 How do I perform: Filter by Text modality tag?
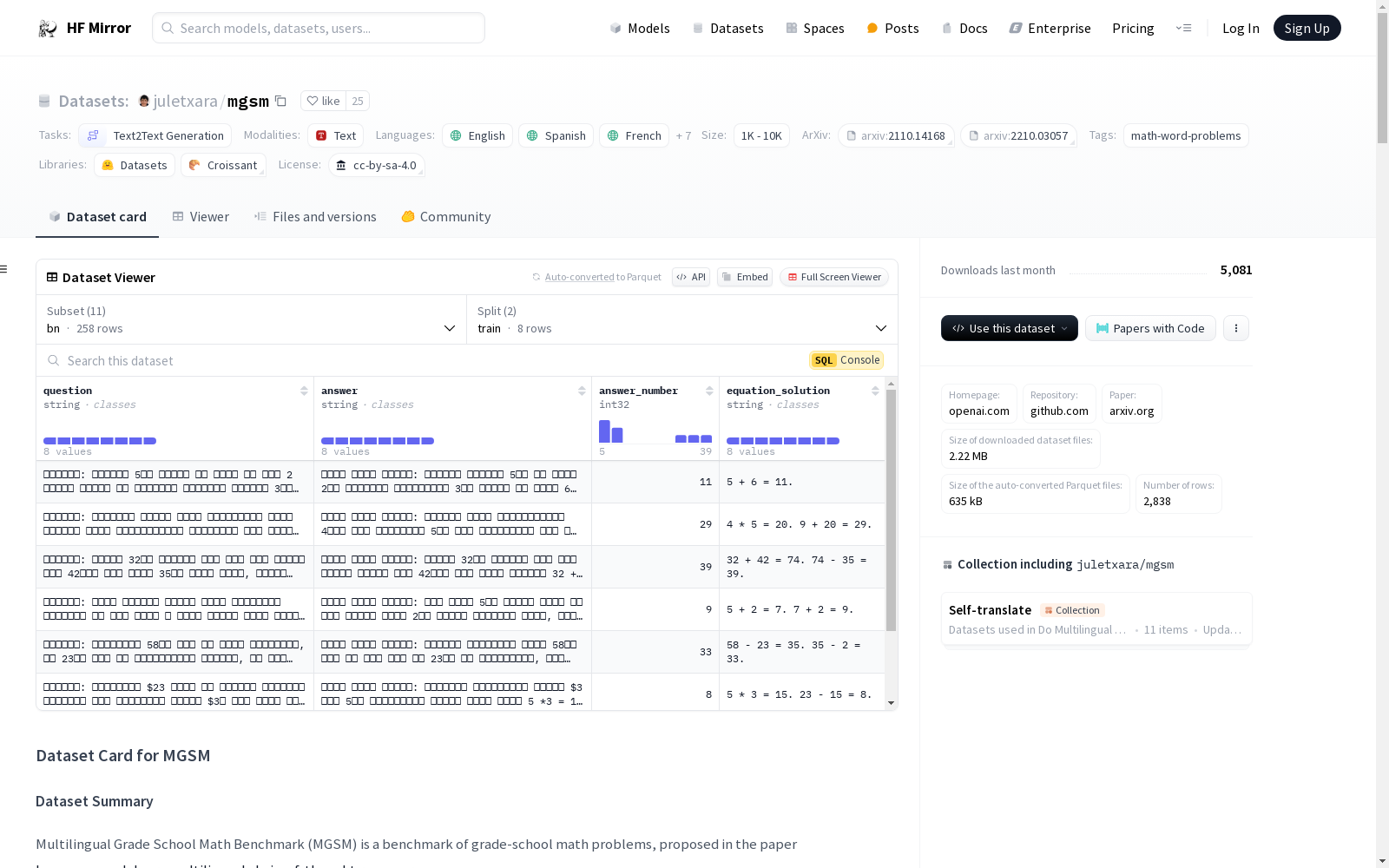pos(335,135)
